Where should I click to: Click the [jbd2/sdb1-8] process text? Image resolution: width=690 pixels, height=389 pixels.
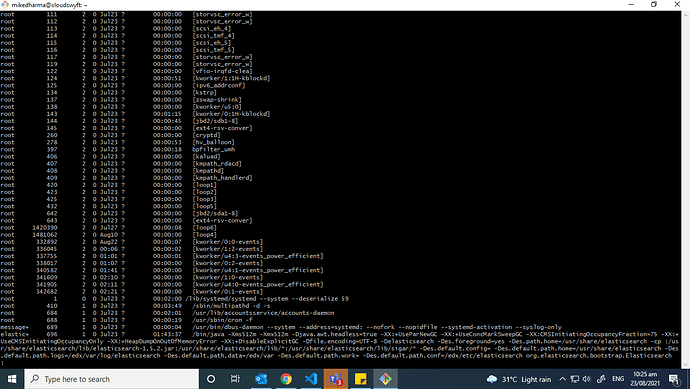(x=215, y=121)
